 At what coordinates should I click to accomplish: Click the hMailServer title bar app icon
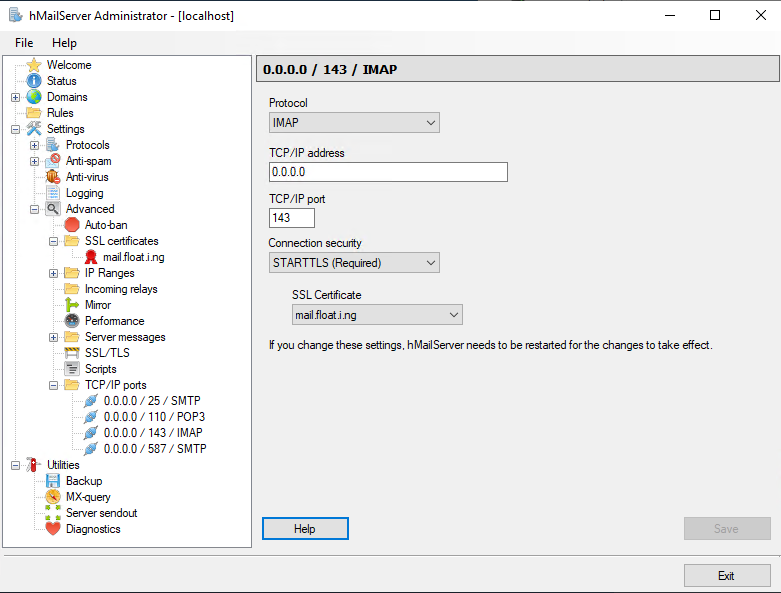click(15, 15)
